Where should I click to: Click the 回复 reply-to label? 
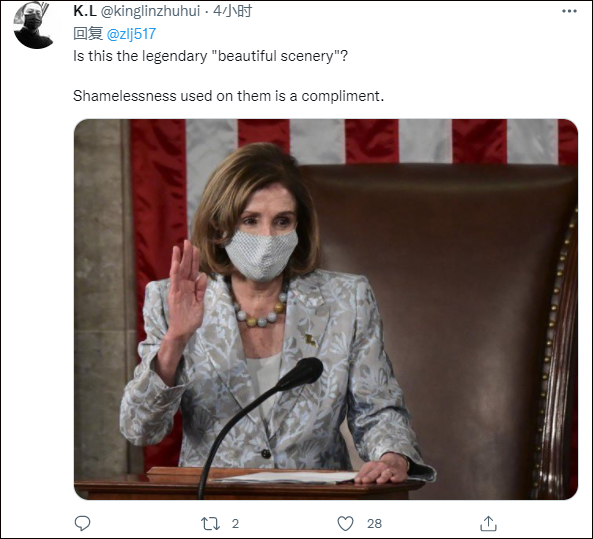(88, 34)
